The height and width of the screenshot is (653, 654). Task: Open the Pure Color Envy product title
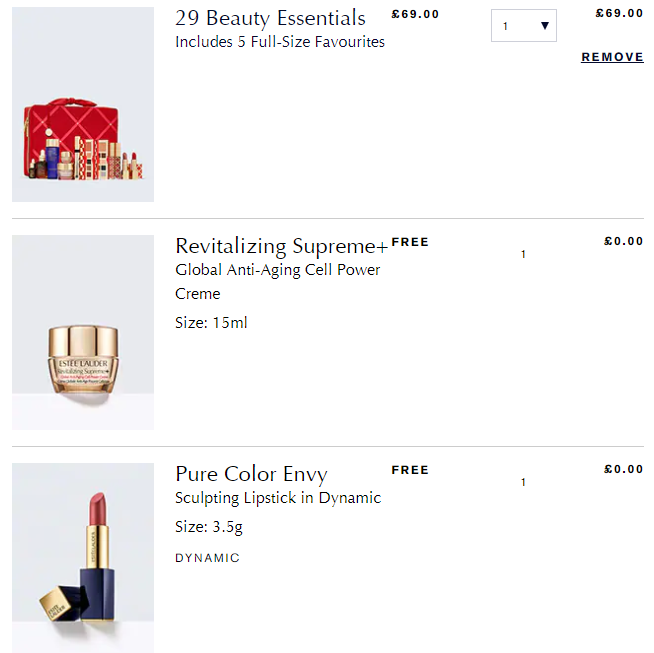(x=252, y=475)
